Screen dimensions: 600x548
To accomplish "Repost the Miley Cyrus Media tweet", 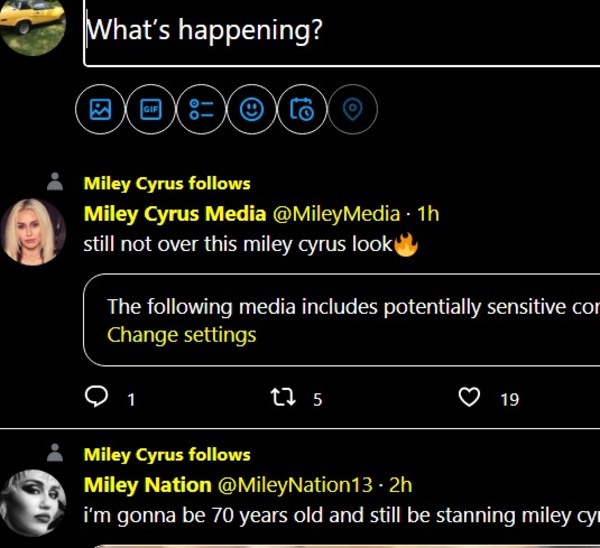I will tap(283, 399).
